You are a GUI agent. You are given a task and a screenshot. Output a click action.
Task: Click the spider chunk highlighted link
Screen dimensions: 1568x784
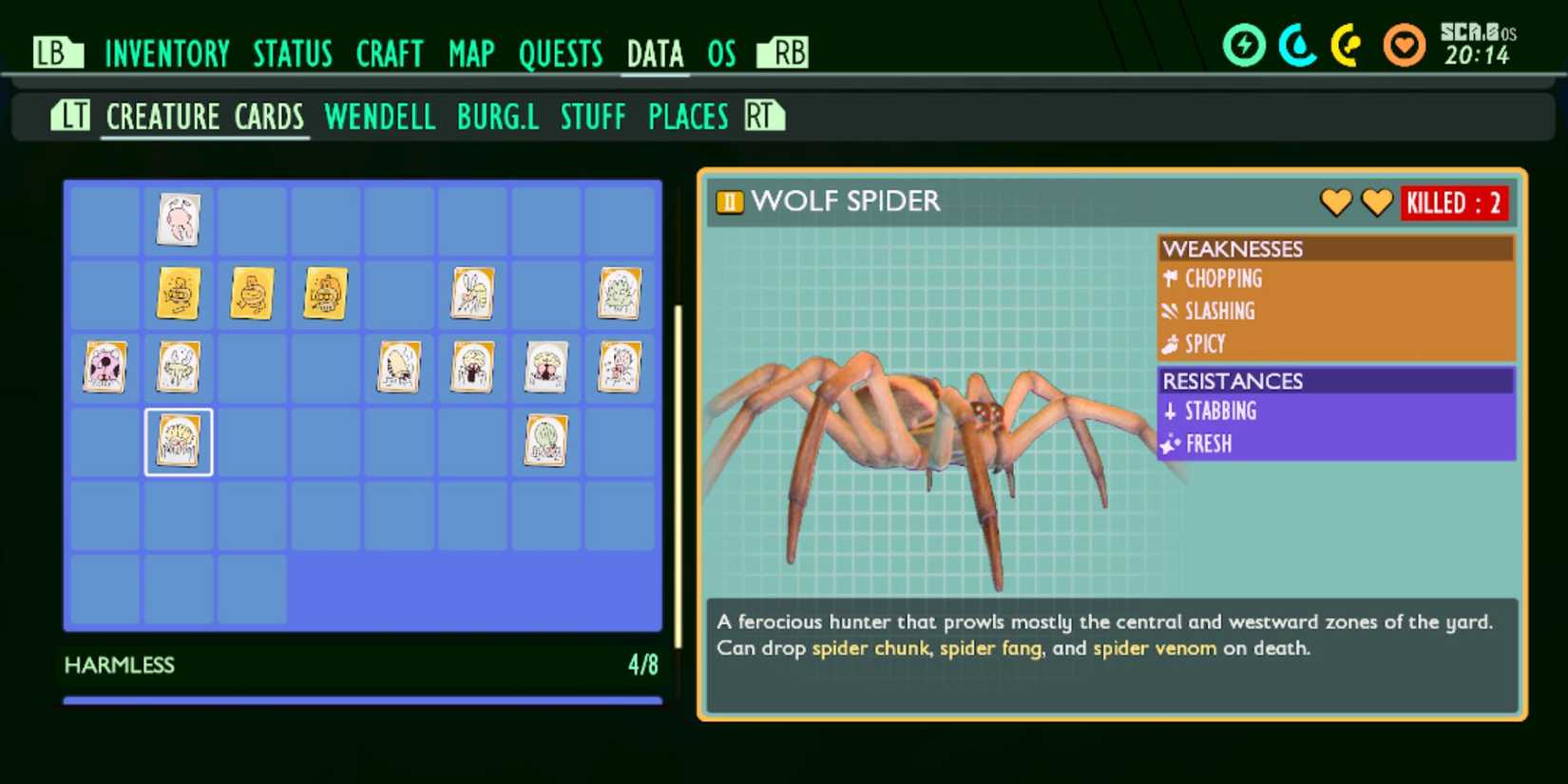(870, 648)
